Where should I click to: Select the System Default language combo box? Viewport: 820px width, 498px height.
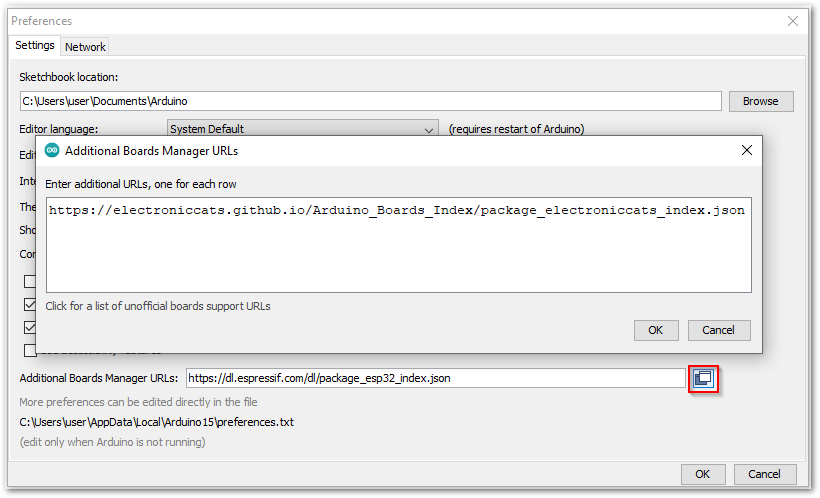coord(303,129)
